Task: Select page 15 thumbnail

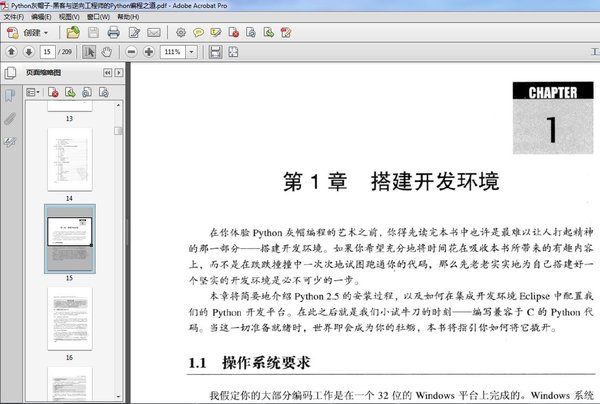Action: pyautogui.click(x=70, y=239)
